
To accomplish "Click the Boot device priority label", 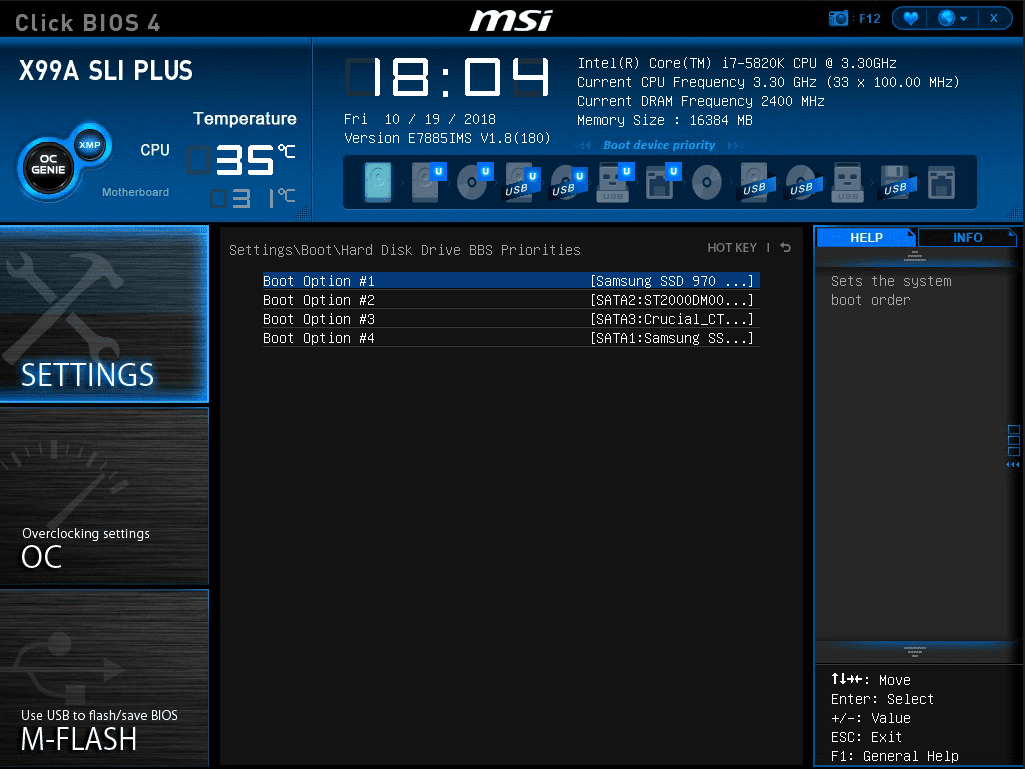I will (659, 145).
